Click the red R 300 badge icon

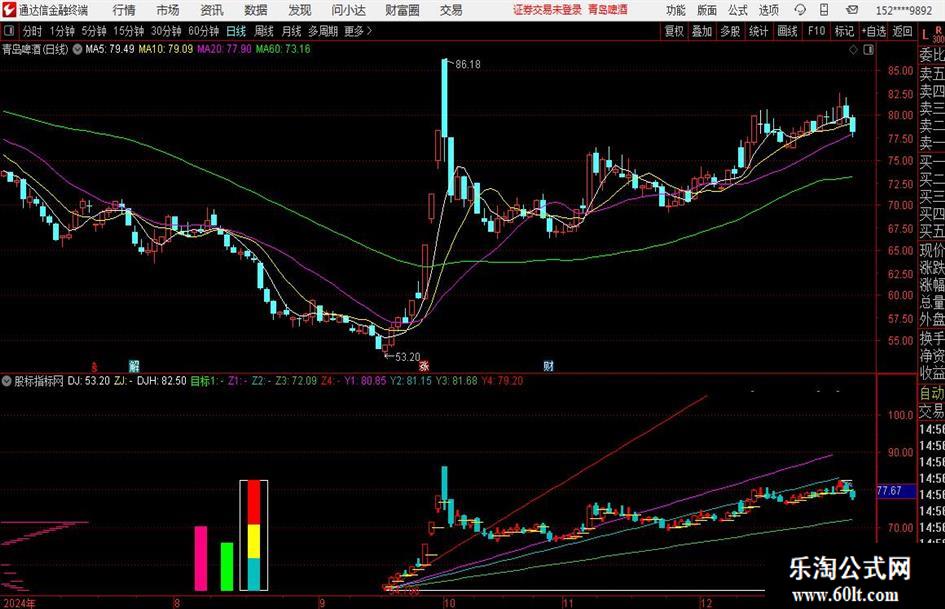click(x=939, y=34)
